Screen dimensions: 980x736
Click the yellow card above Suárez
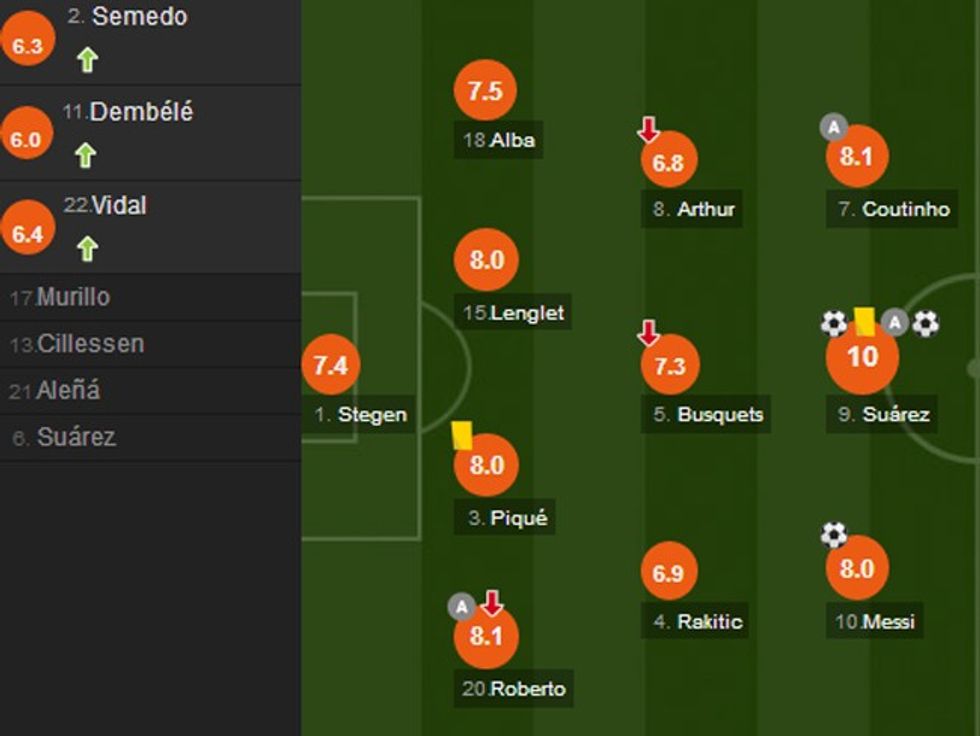coord(864,321)
